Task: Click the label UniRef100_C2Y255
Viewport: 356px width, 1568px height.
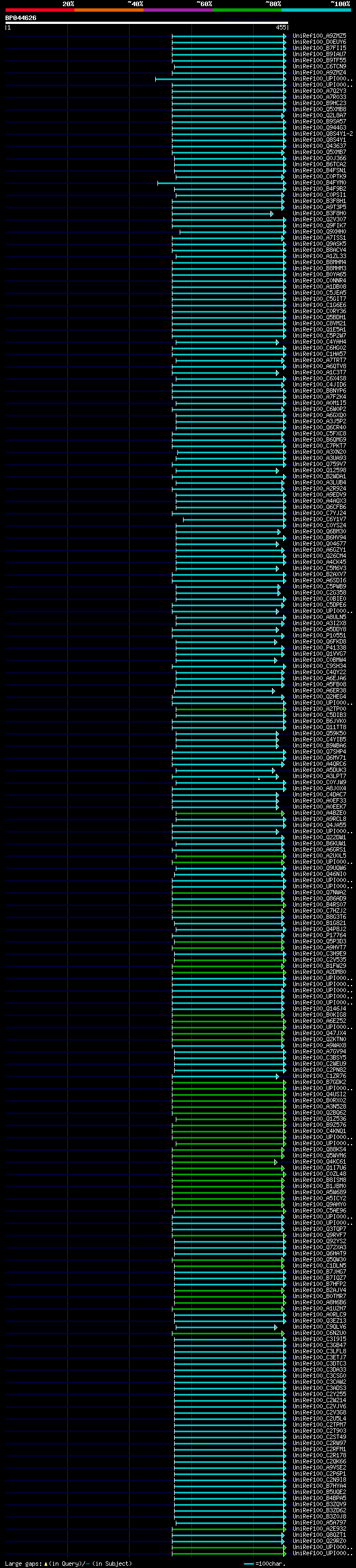Action: (x=319, y=1394)
